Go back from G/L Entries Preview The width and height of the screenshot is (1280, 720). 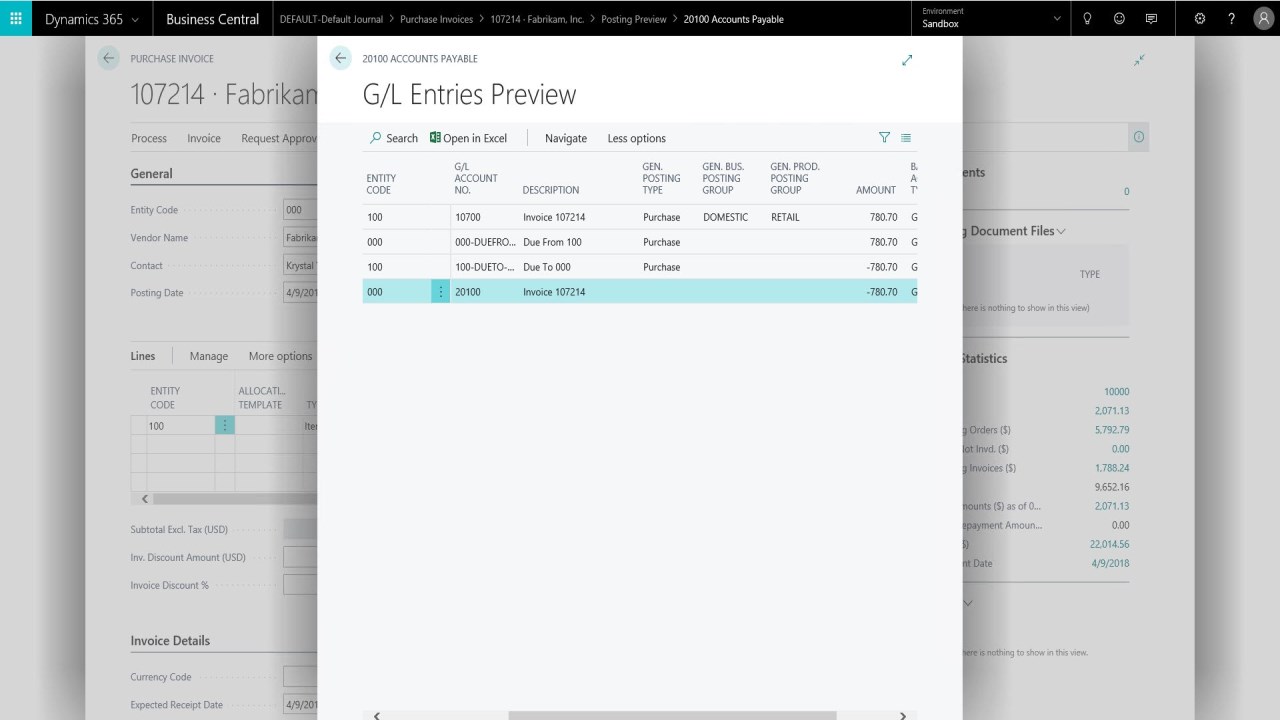[340, 58]
